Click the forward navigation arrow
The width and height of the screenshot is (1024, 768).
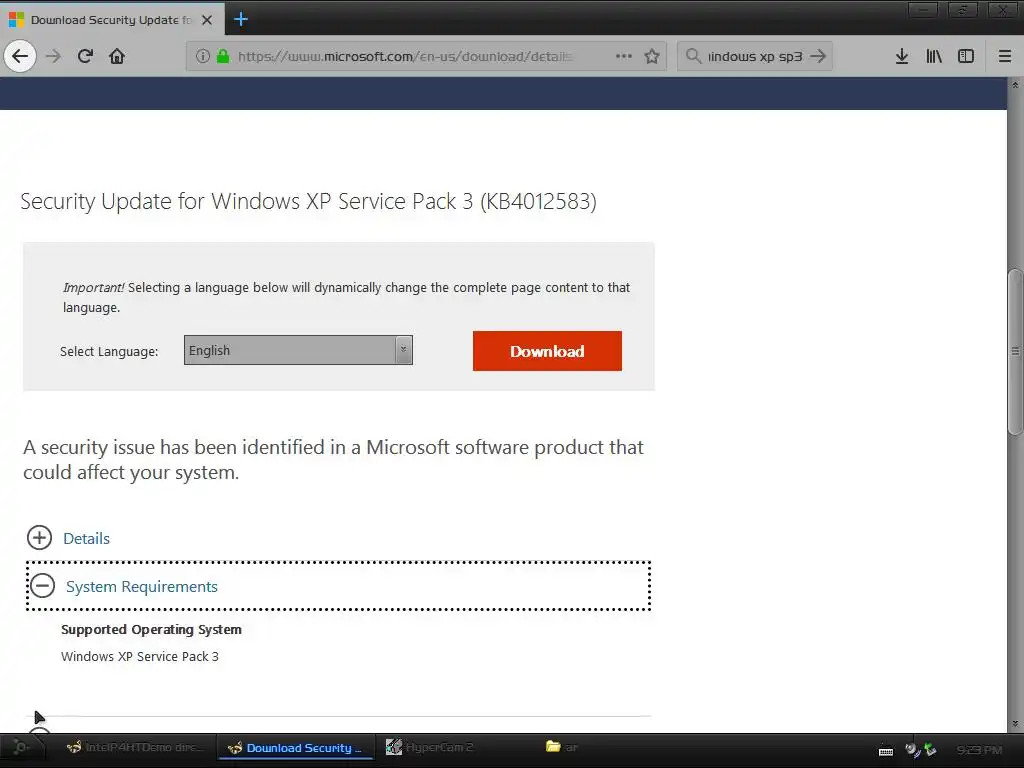click(x=53, y=56)
